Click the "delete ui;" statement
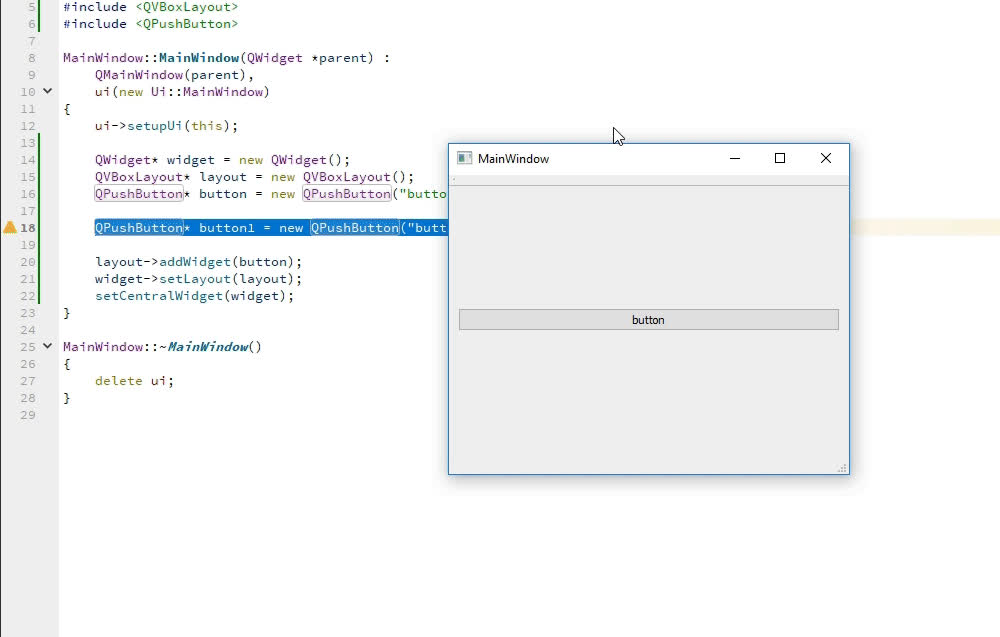Image resolution: width=1000 pixels, height=637 pixels. tap(134, 381)
